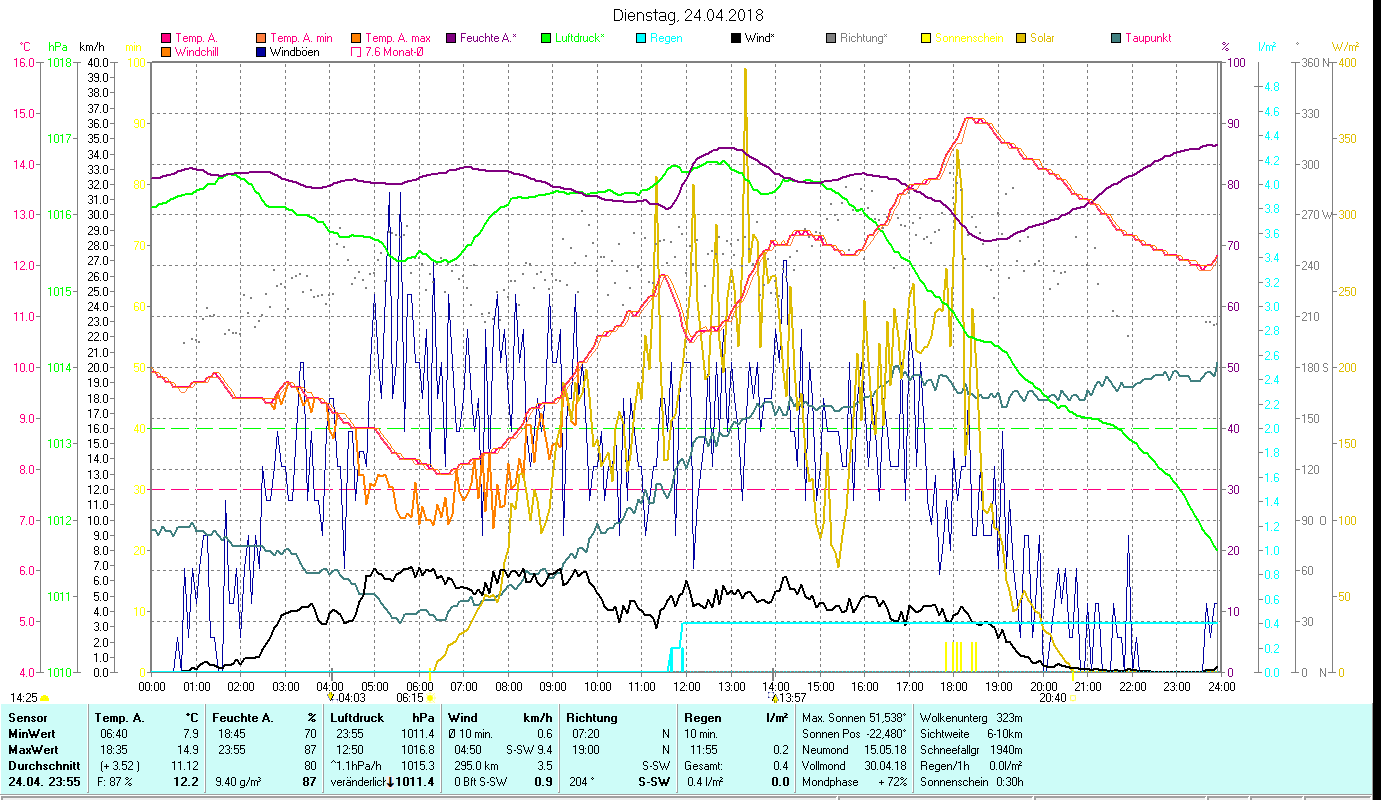Click the MinWert row label

point(31,734)
